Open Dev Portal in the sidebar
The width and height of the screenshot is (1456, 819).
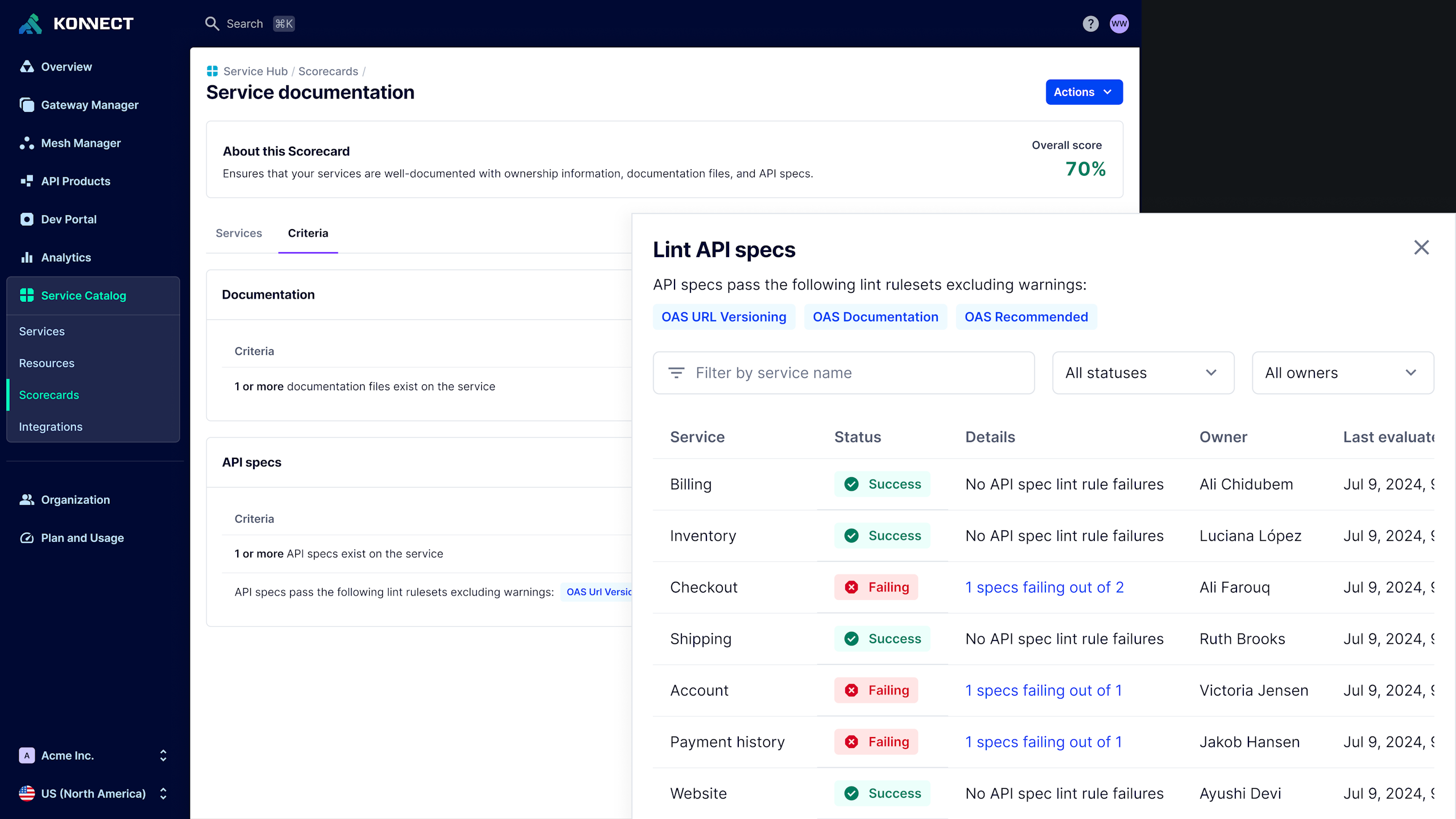tap(68, 219)
